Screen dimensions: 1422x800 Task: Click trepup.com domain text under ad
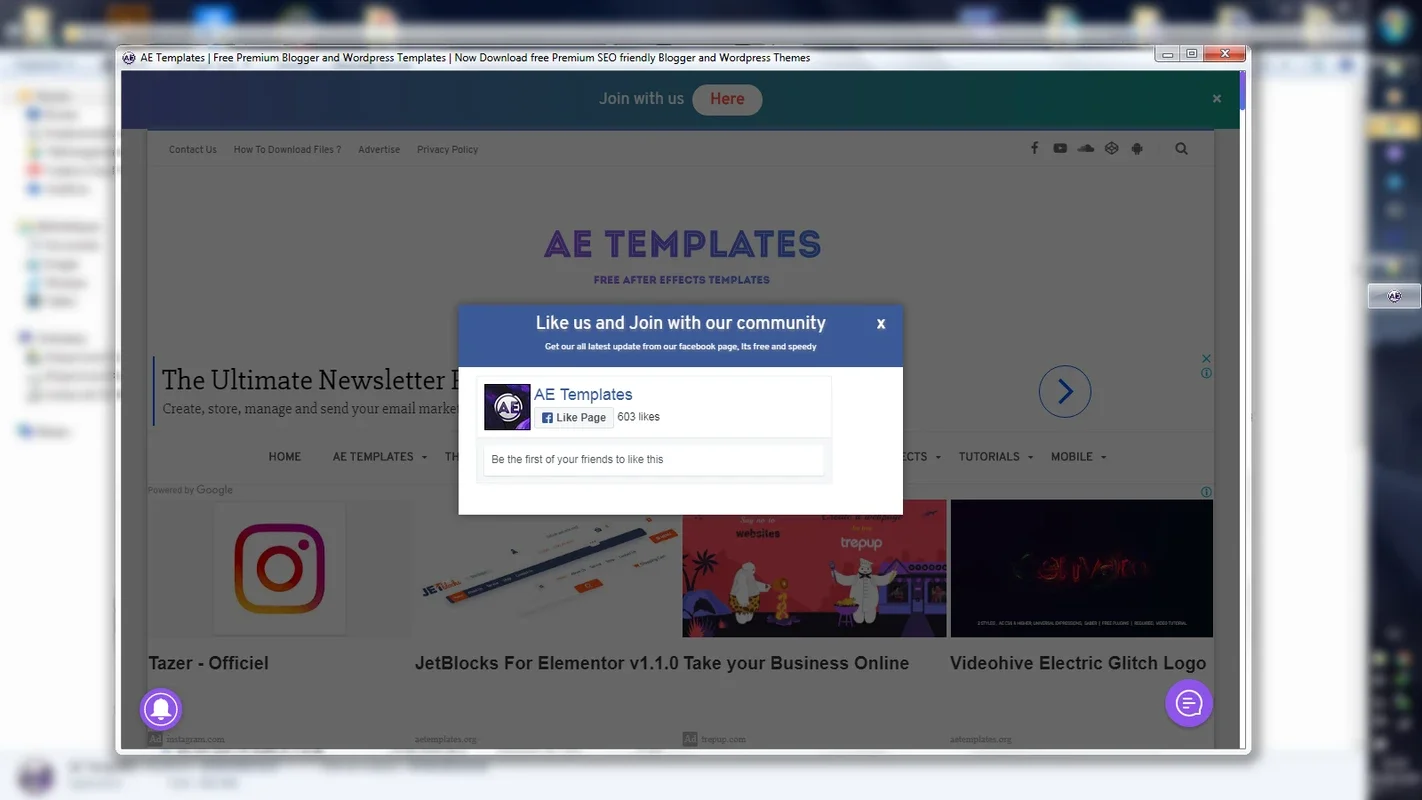coord(722,740)
